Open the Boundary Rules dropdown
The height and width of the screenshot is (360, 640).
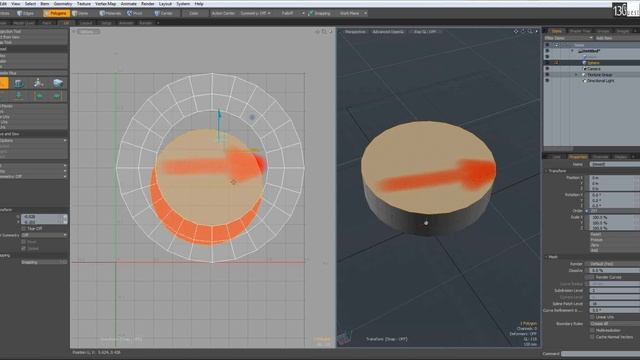pos(615,324)
